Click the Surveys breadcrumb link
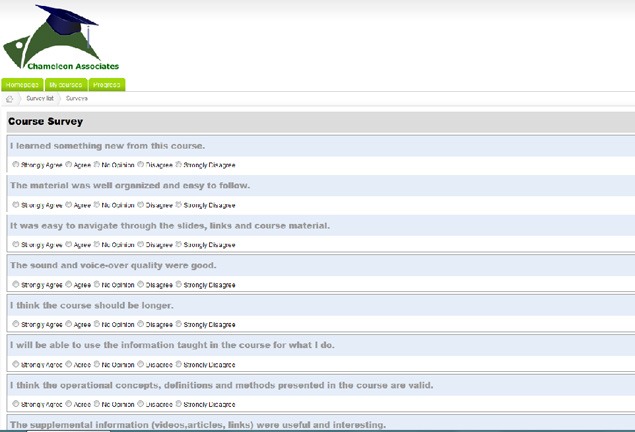 point(77,99)
